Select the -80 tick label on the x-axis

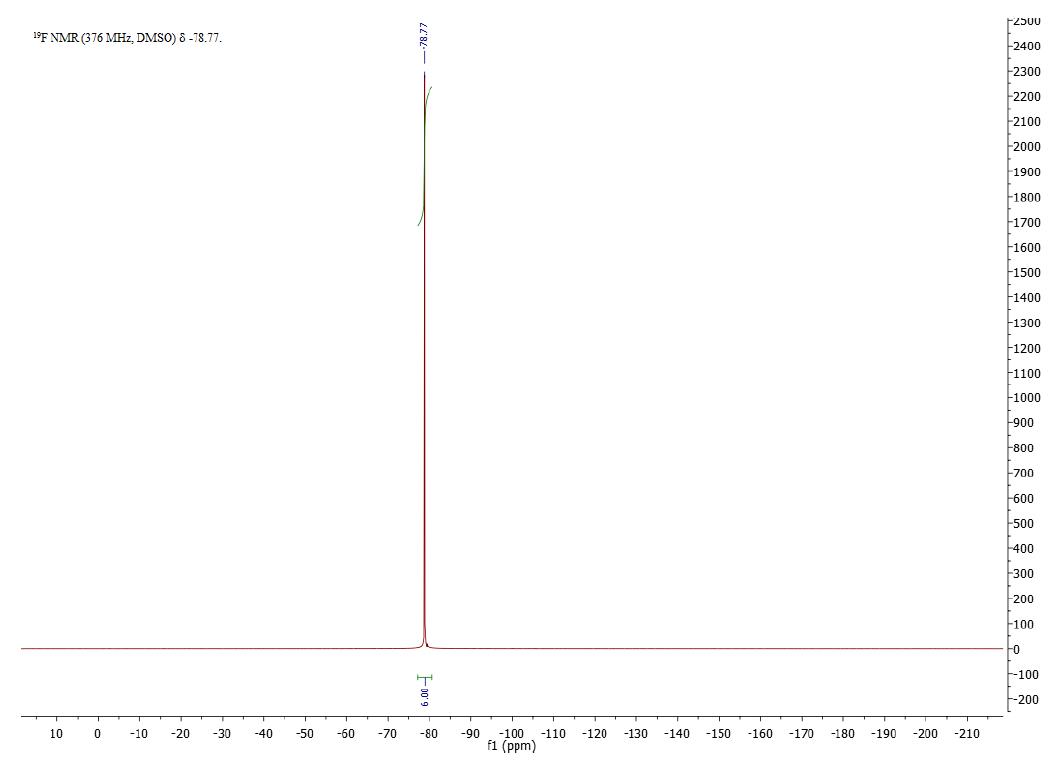click(x=430, y=731)
